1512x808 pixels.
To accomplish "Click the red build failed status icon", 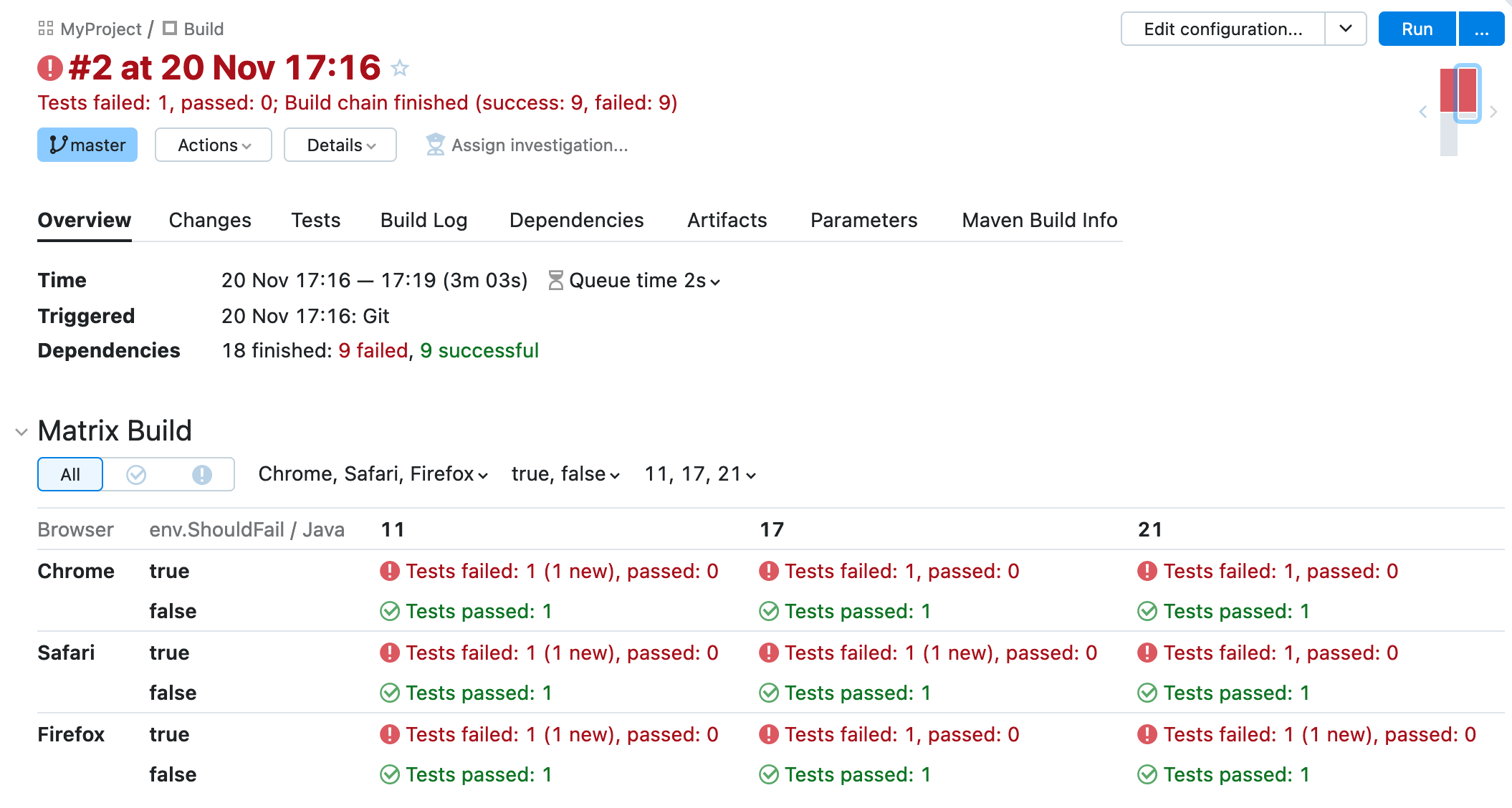I will coord(50,68).
